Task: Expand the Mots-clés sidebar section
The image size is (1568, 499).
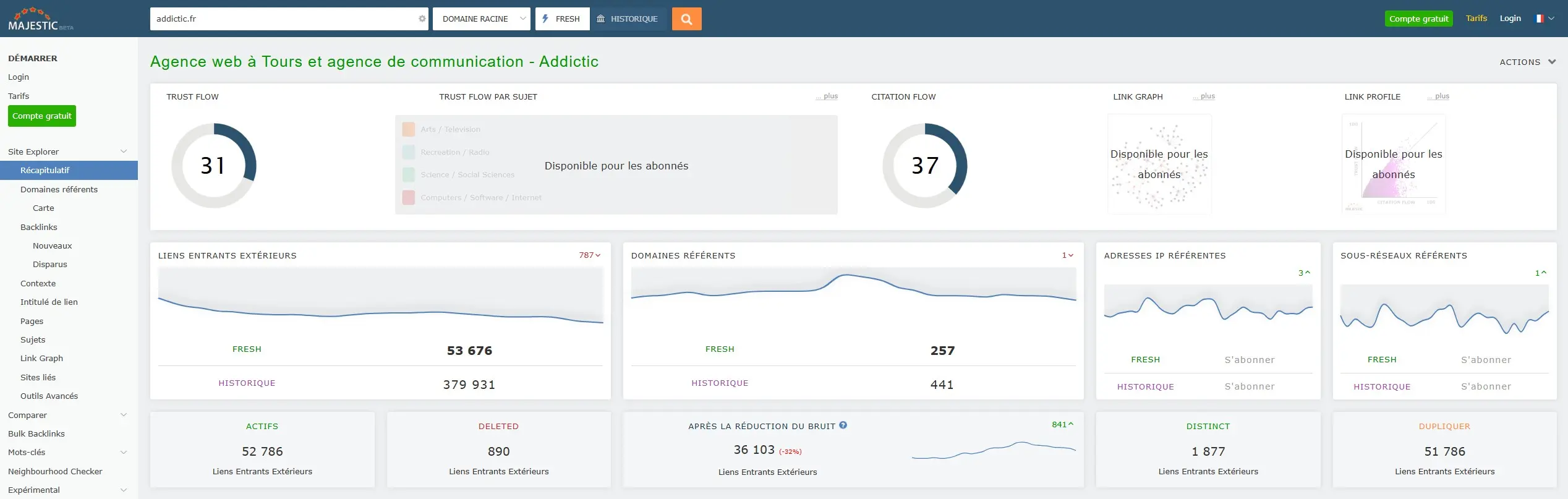Action: tap(123, 453)
